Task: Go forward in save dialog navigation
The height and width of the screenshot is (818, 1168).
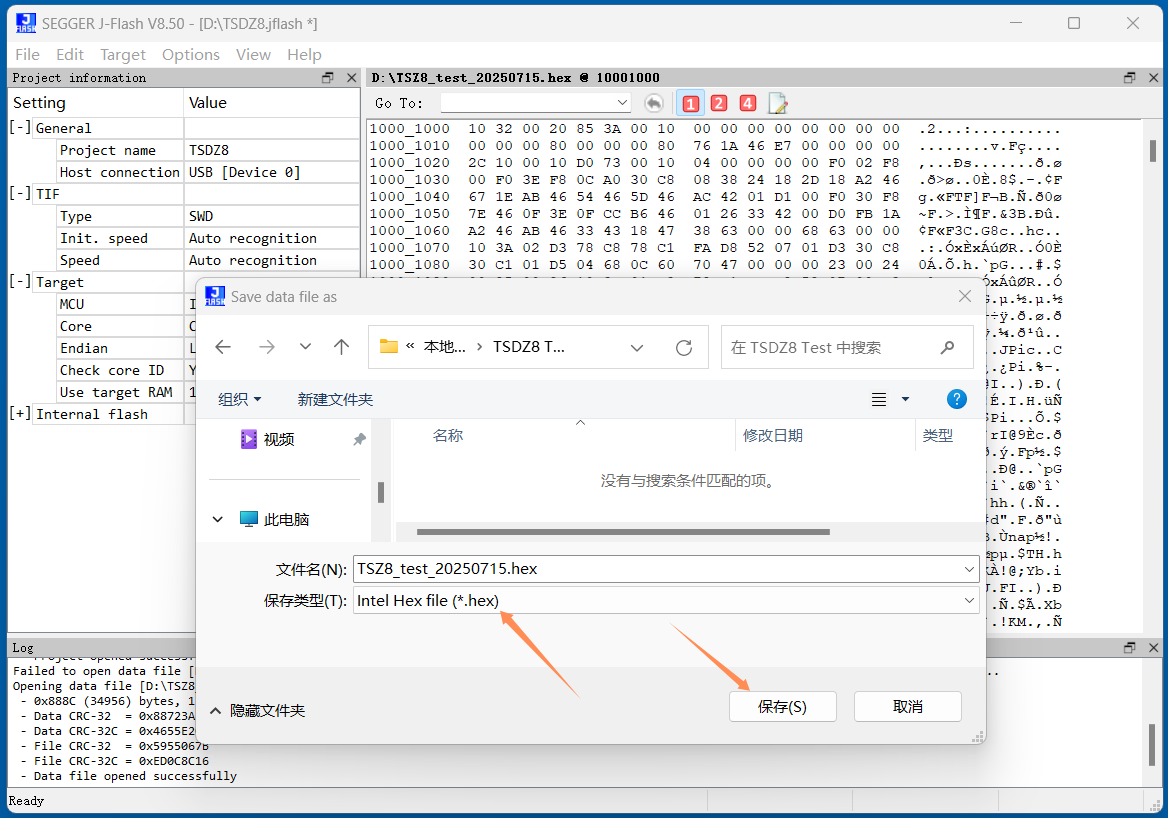Action: tap(266, 346)
